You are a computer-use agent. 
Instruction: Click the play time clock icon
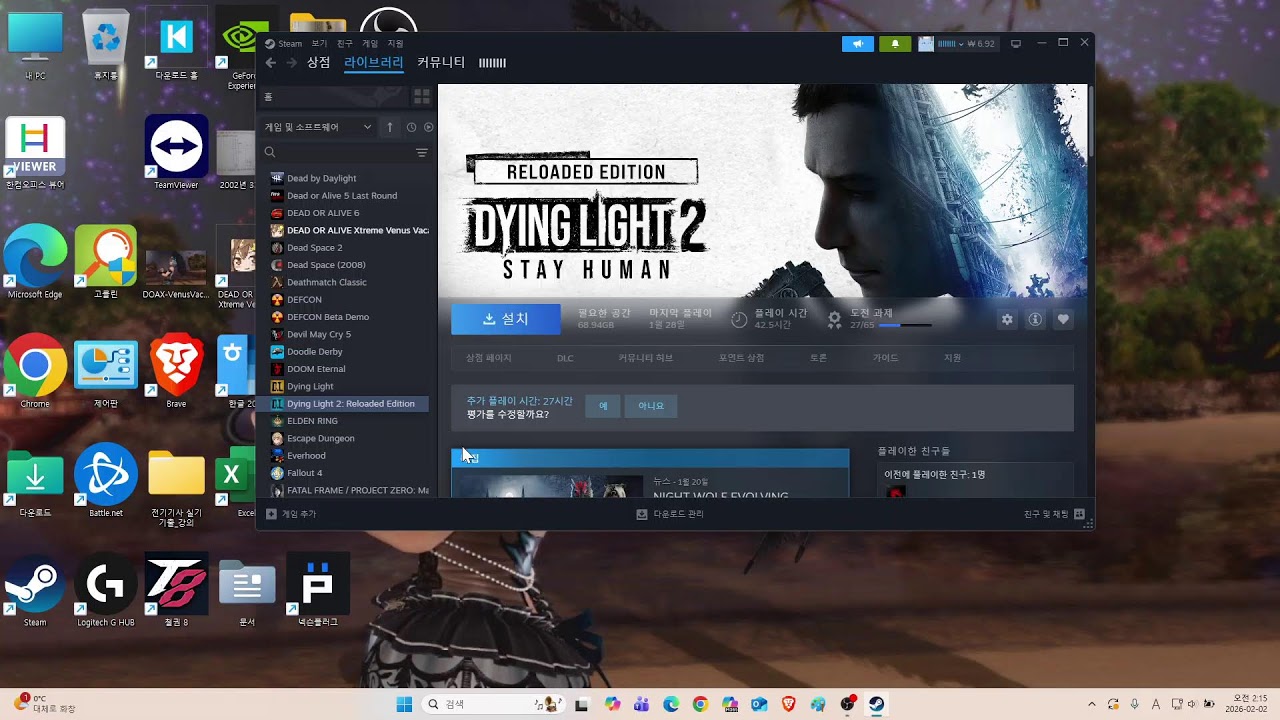coord(739,319)
